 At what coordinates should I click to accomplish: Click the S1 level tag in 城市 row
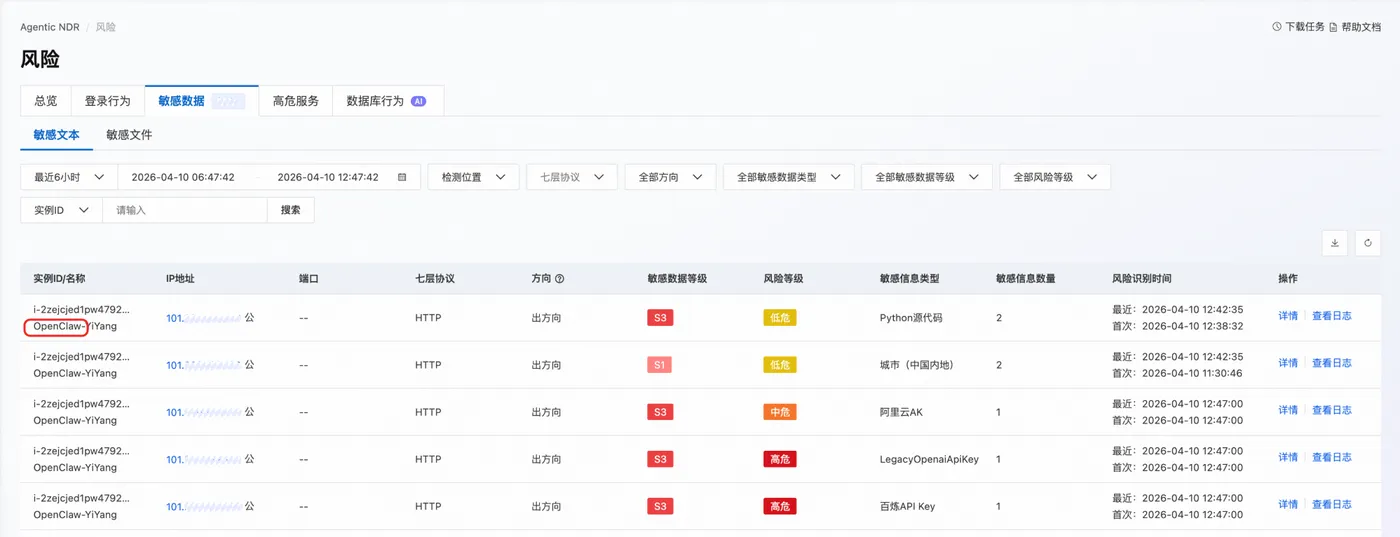659,365
